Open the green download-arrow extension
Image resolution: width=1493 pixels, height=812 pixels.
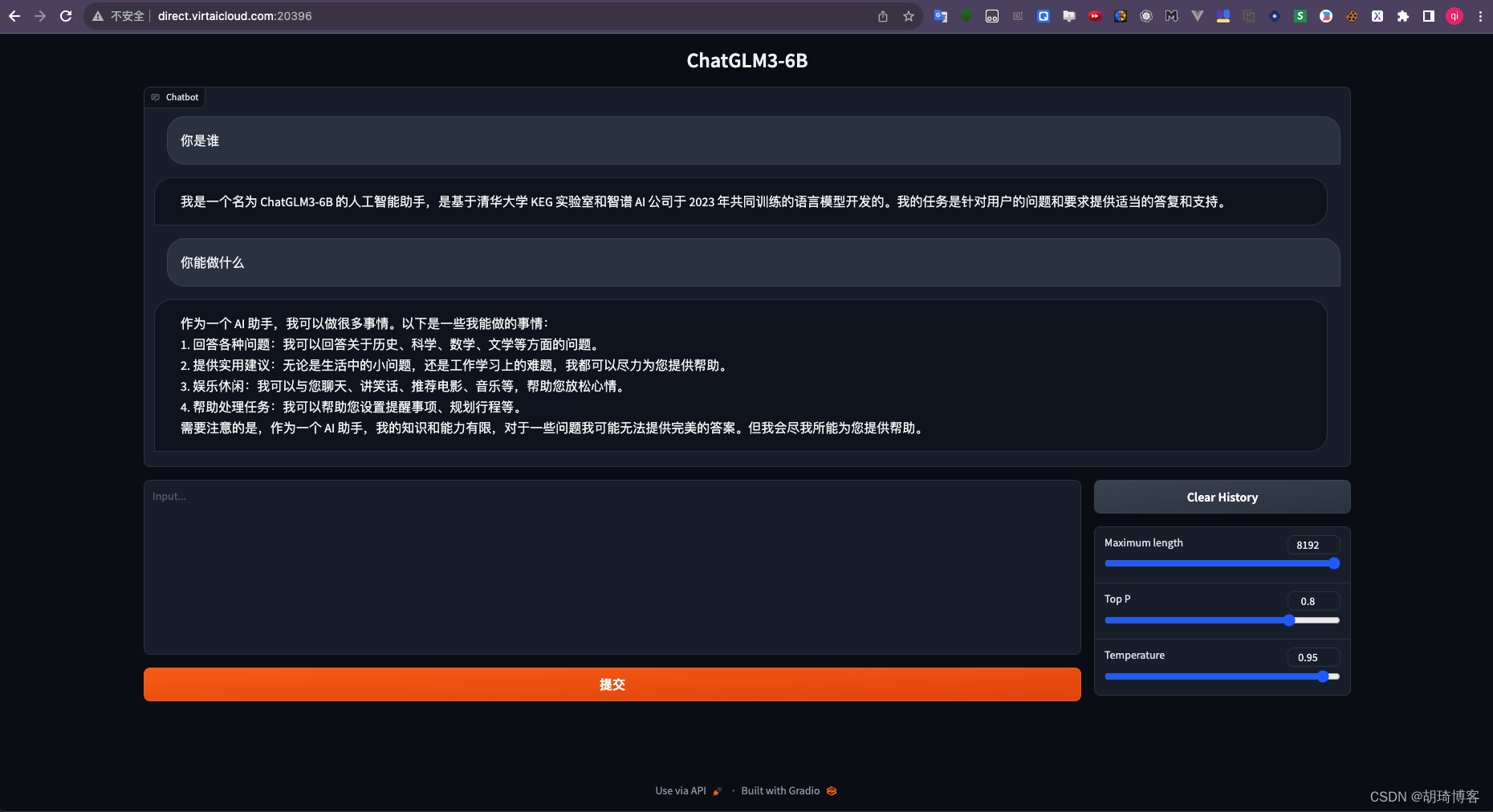click(x=966, y=16)
